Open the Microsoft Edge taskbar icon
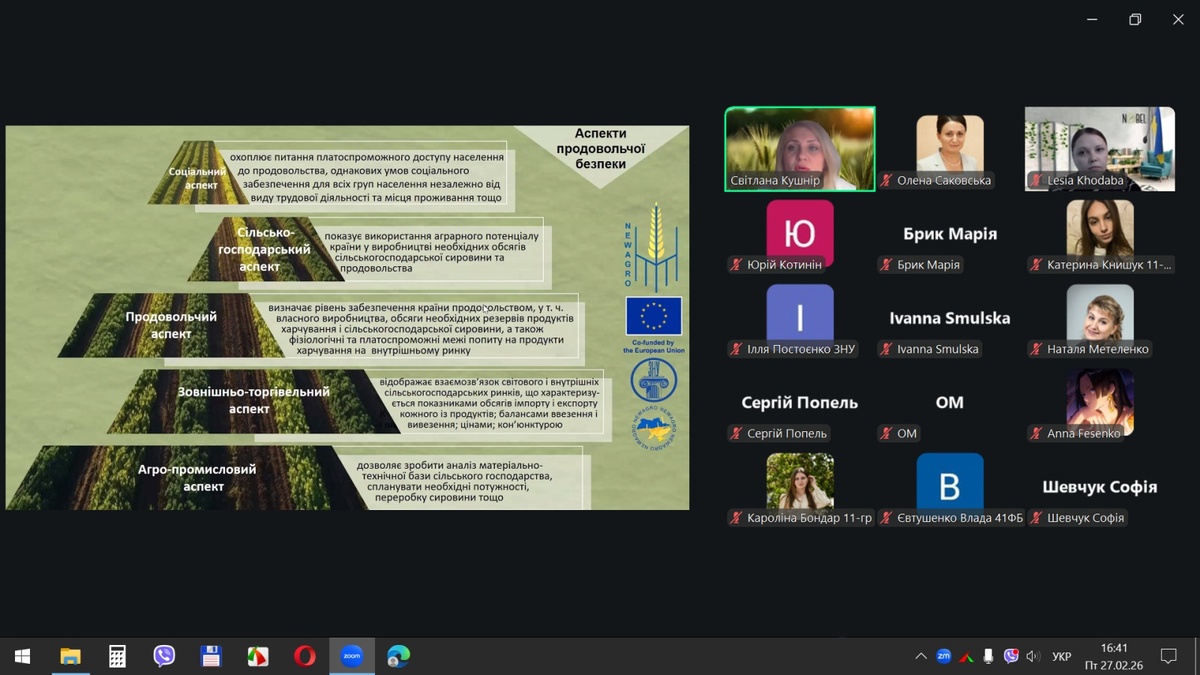 [x=398, y=656]
